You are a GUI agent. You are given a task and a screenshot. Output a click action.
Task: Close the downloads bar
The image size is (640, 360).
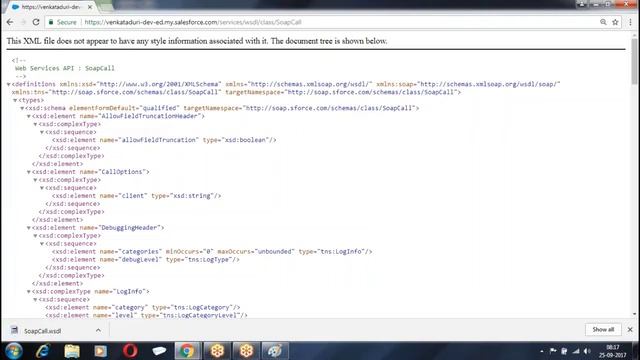pos(630,329)
